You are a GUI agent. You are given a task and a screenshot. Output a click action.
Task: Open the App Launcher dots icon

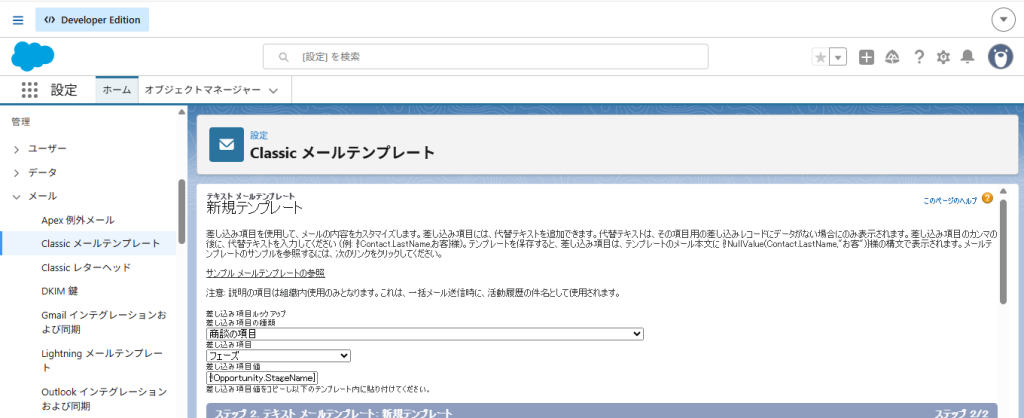(29, 90)
